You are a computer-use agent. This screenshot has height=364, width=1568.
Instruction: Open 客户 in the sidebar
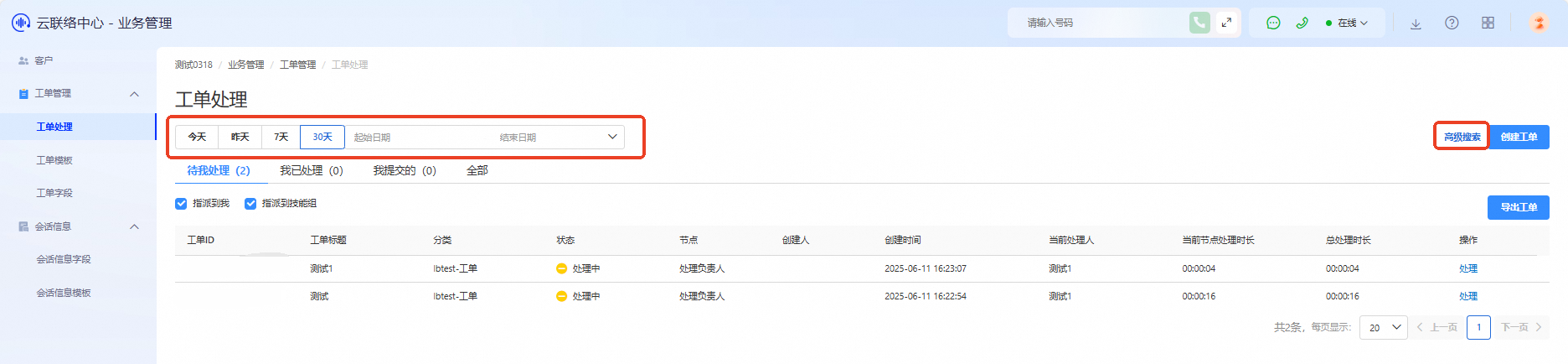44,60
